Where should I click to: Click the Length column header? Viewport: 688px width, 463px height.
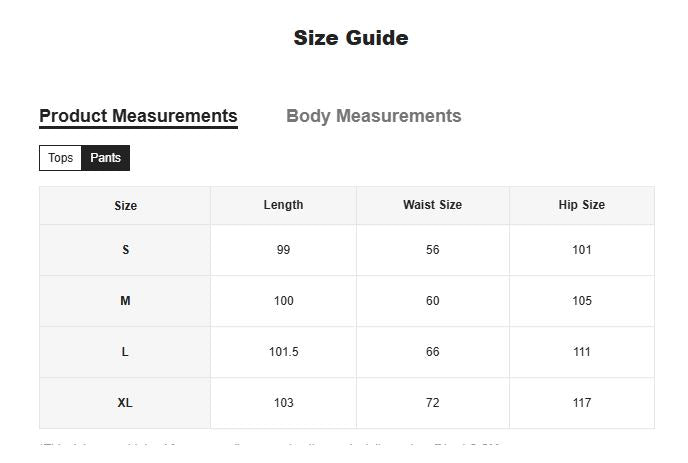[x=283, y=205]
